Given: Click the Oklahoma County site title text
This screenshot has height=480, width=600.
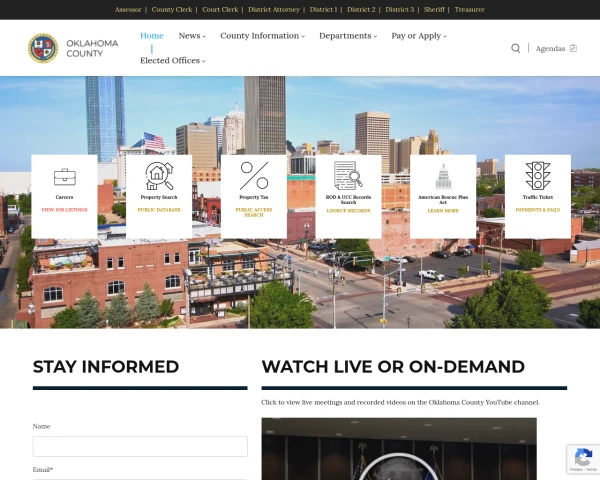Looking at the screenshot, I should click(92, 48).
